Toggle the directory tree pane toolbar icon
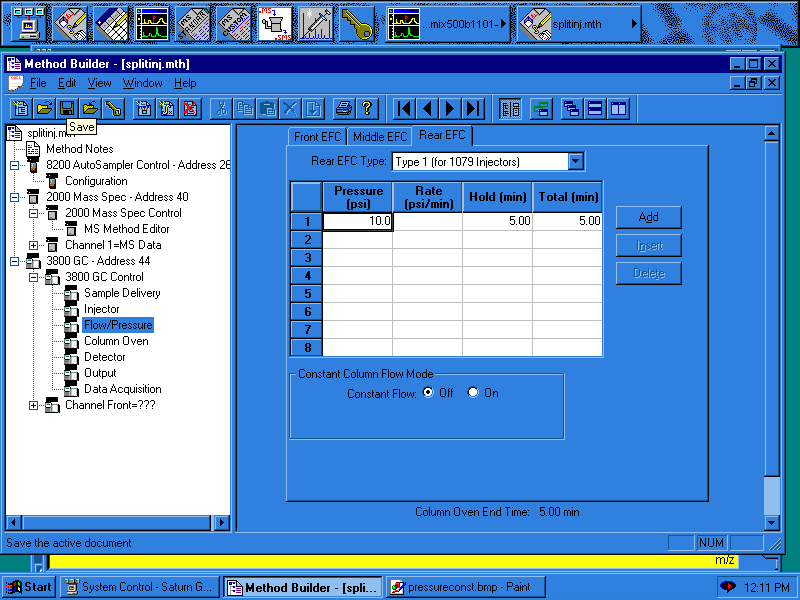The height and width of the screenshot is (600, 800). click(510, 109)
